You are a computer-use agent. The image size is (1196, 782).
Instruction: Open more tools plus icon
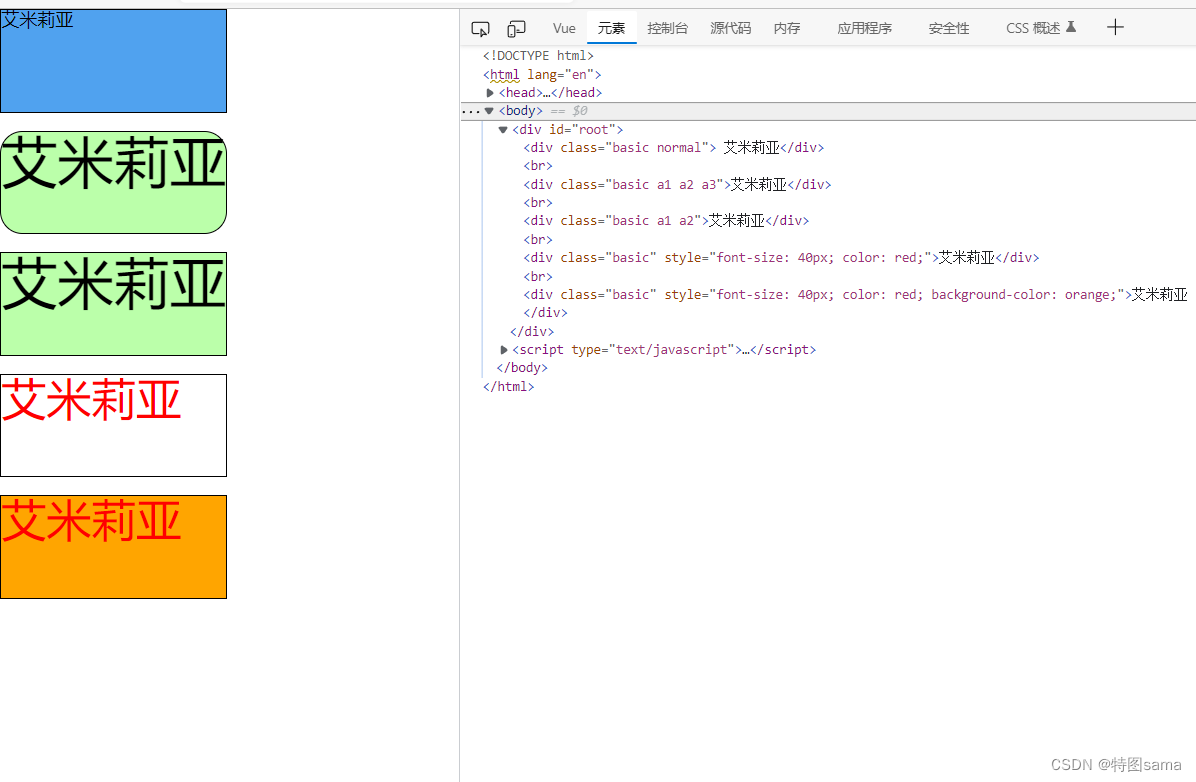[x=1115, y=27]
